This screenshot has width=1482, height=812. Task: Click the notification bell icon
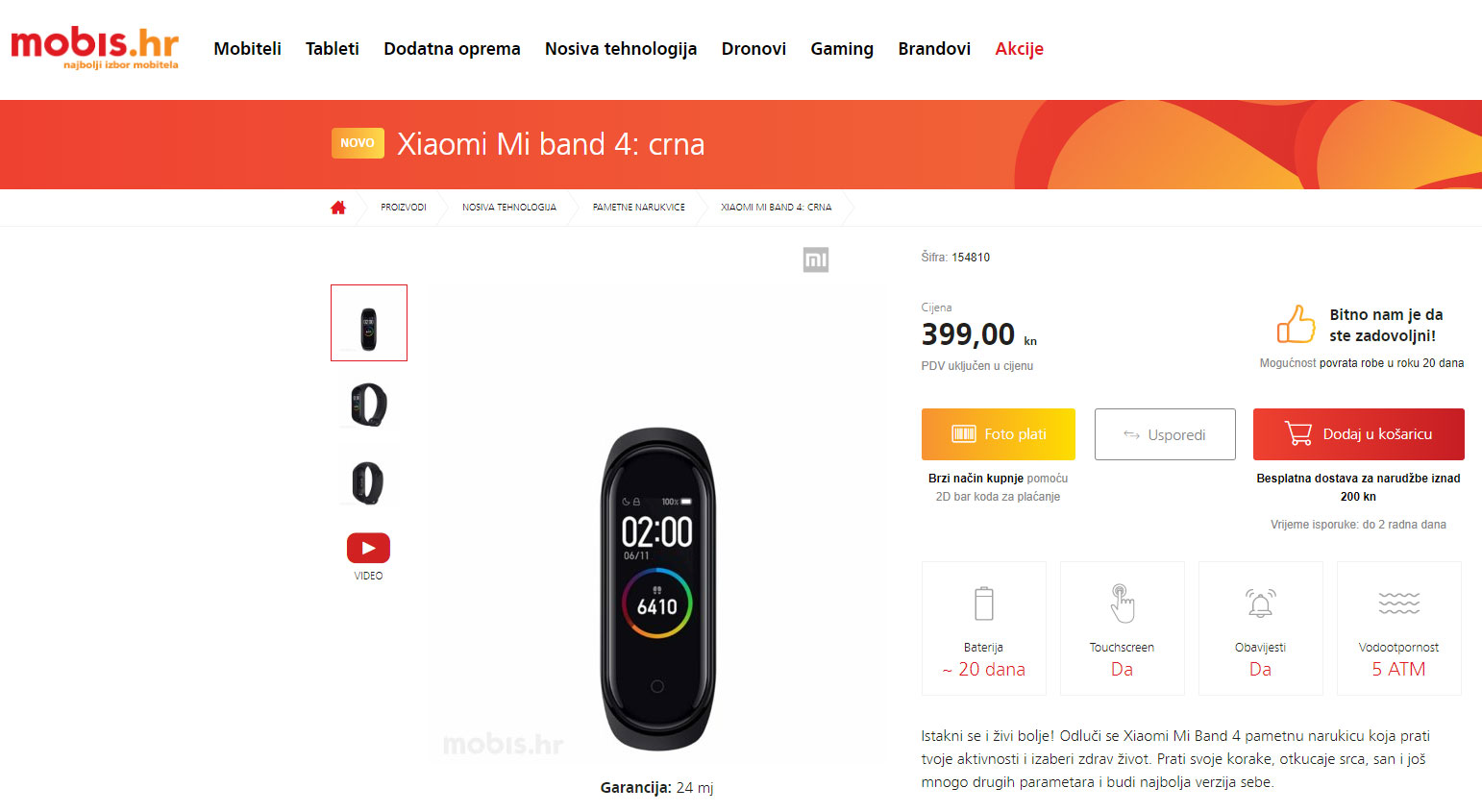1261,603
